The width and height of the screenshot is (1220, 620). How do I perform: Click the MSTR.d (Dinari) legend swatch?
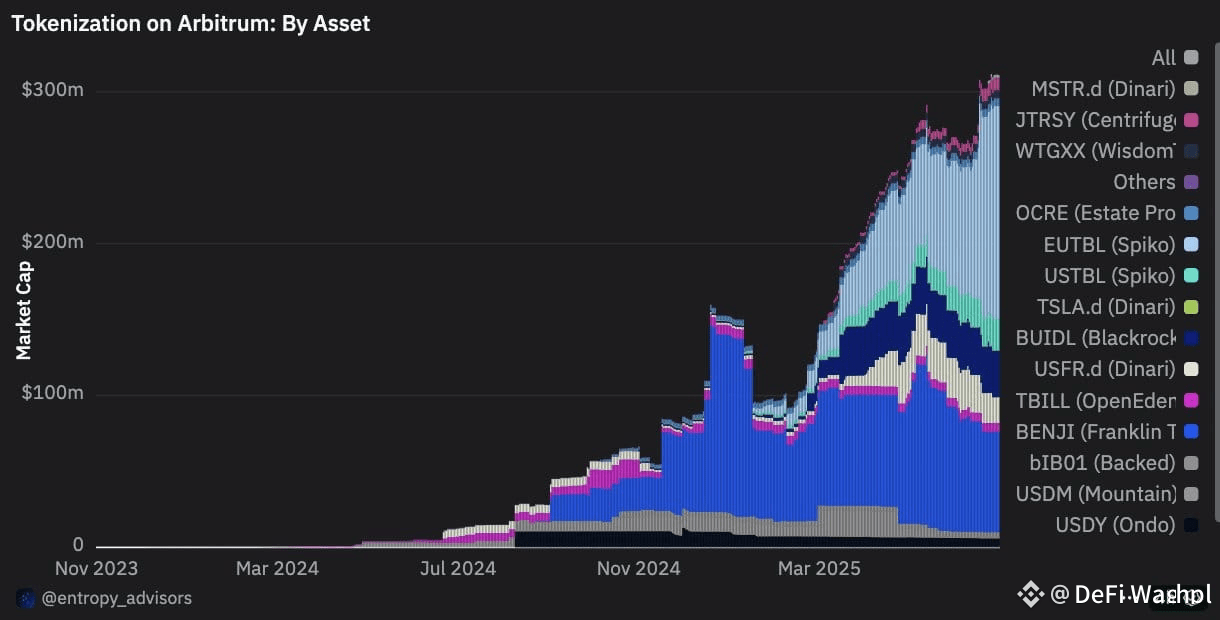(x=1191, y=89)
